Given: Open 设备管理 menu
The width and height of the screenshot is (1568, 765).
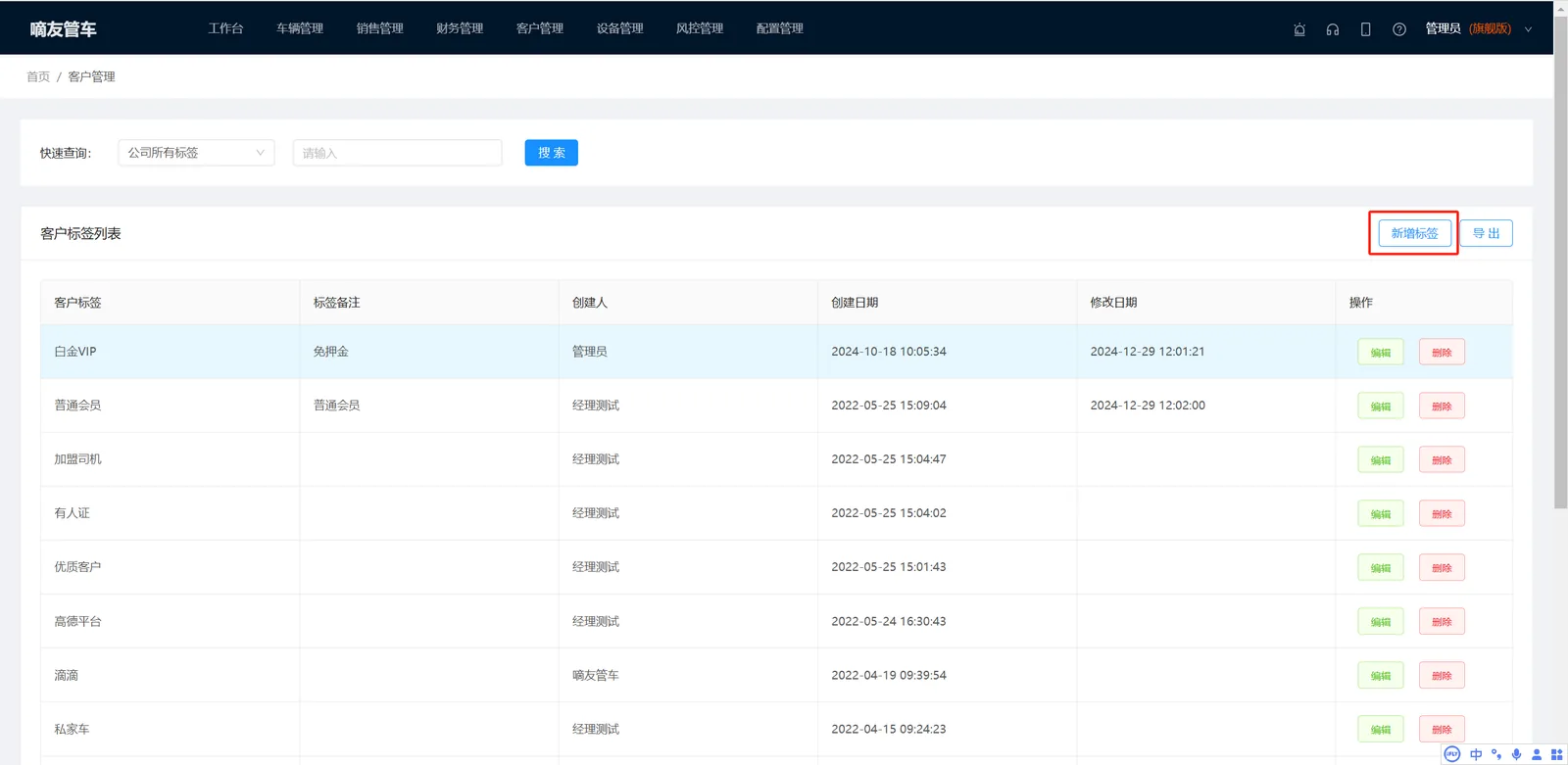Looking at the screenshot, I should click(620, 28).
